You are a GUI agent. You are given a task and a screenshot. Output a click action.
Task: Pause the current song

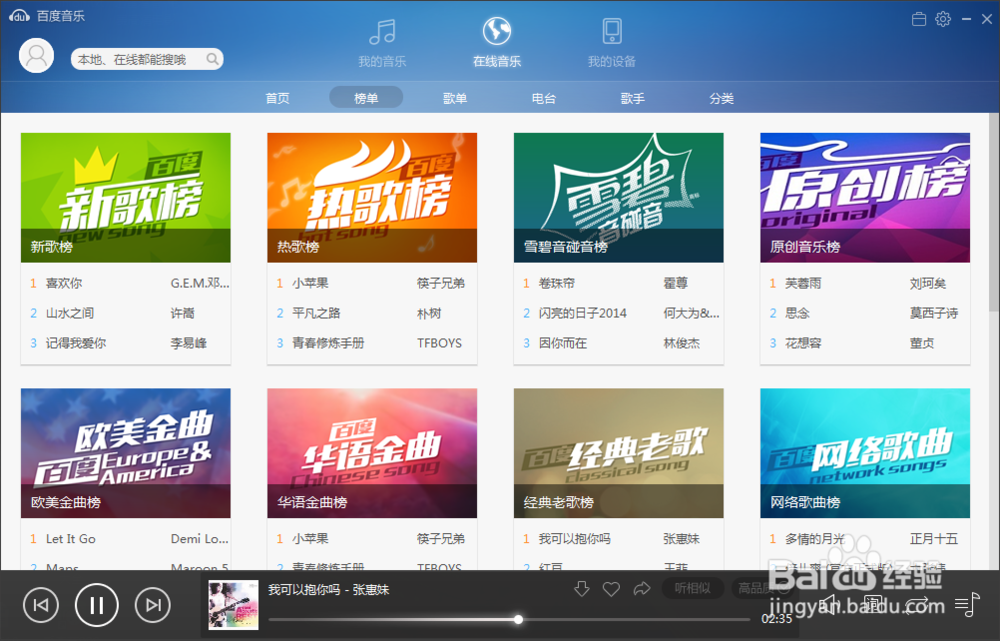tap(96, 605)
